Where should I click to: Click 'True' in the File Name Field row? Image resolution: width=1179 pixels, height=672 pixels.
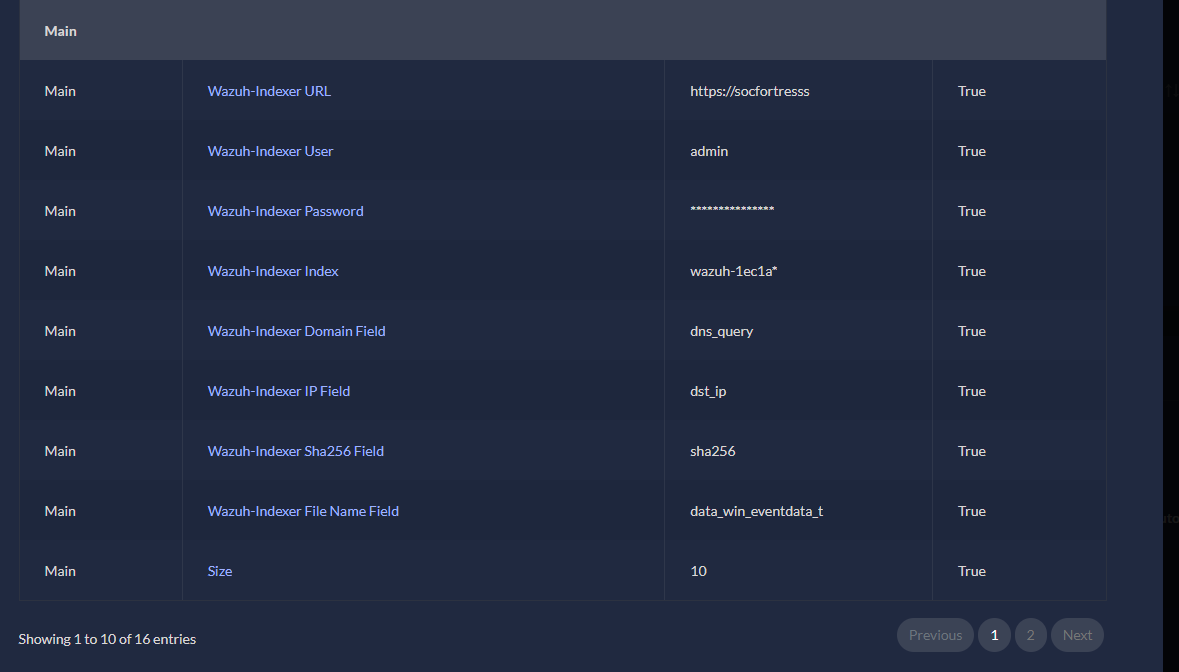click(971, 512)
